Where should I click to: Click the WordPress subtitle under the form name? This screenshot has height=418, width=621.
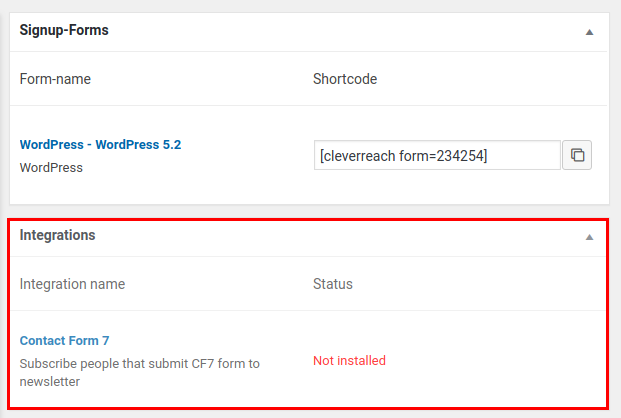(x=51, y=167)
